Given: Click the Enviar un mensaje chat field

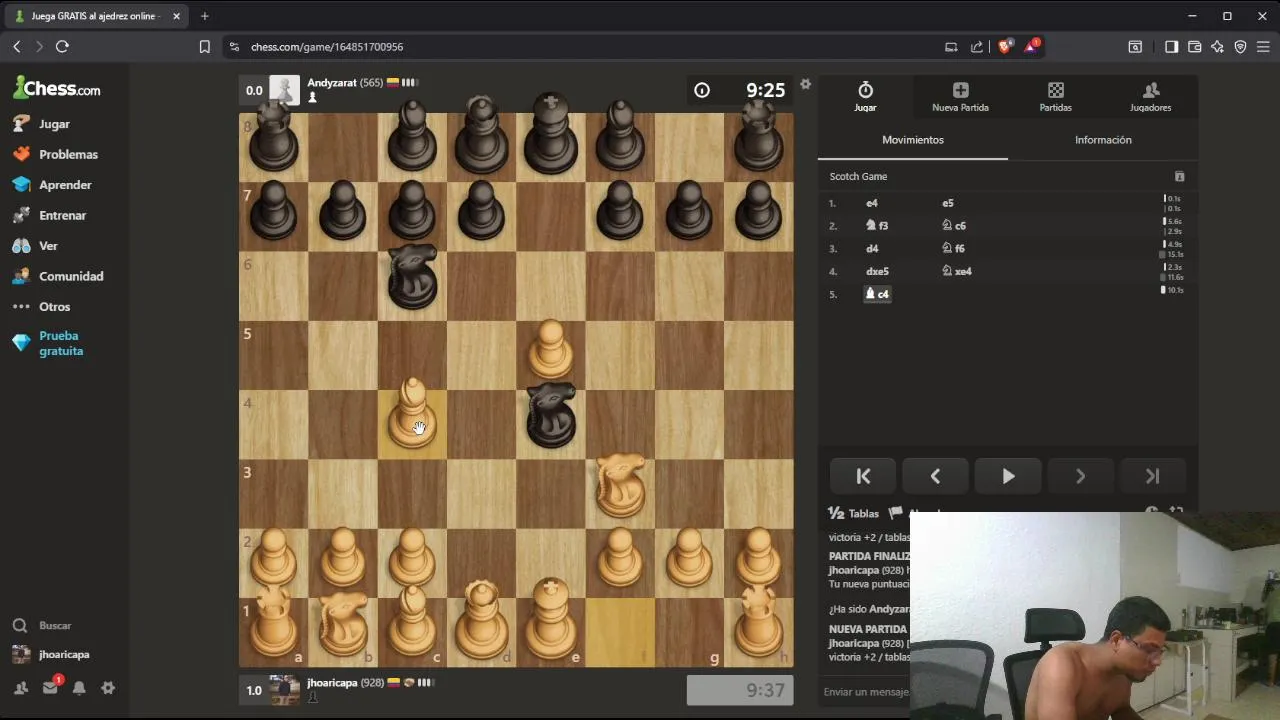Looking at the screenshot, I should 866,691.
